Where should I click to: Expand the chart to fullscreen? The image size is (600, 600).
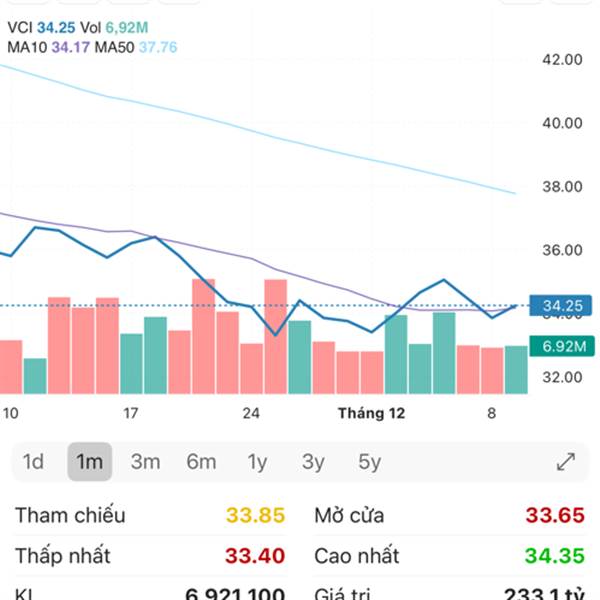566,462
